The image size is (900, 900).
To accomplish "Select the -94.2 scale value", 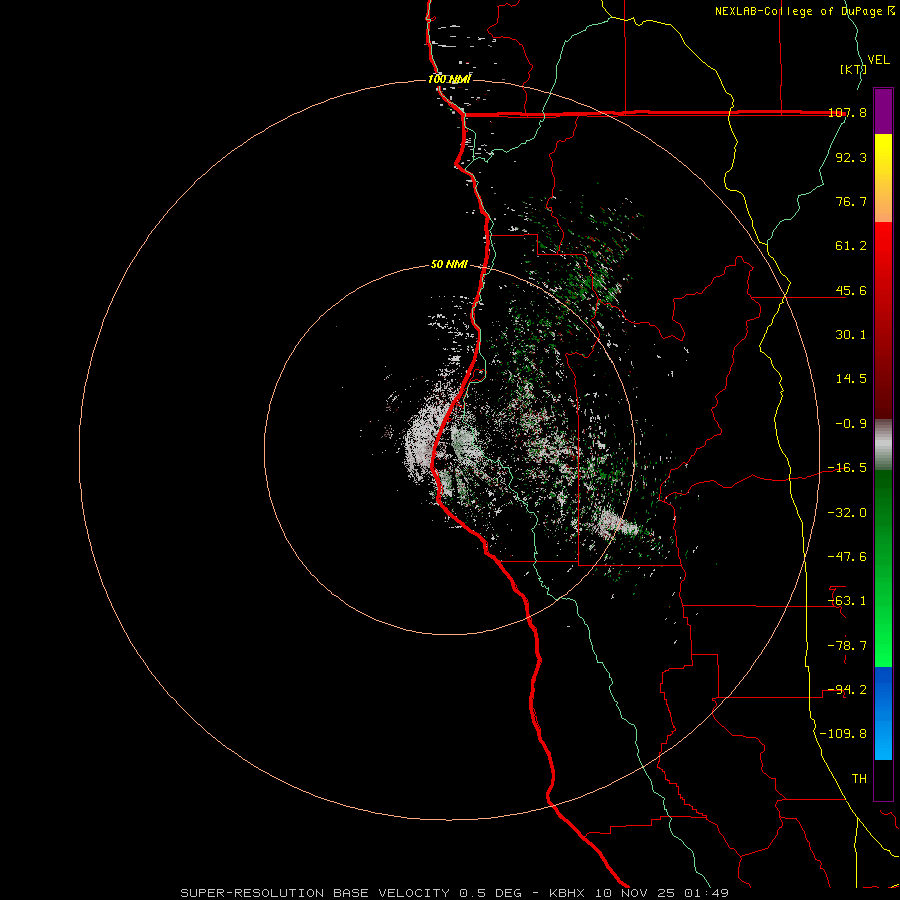I will pos(847,690).
